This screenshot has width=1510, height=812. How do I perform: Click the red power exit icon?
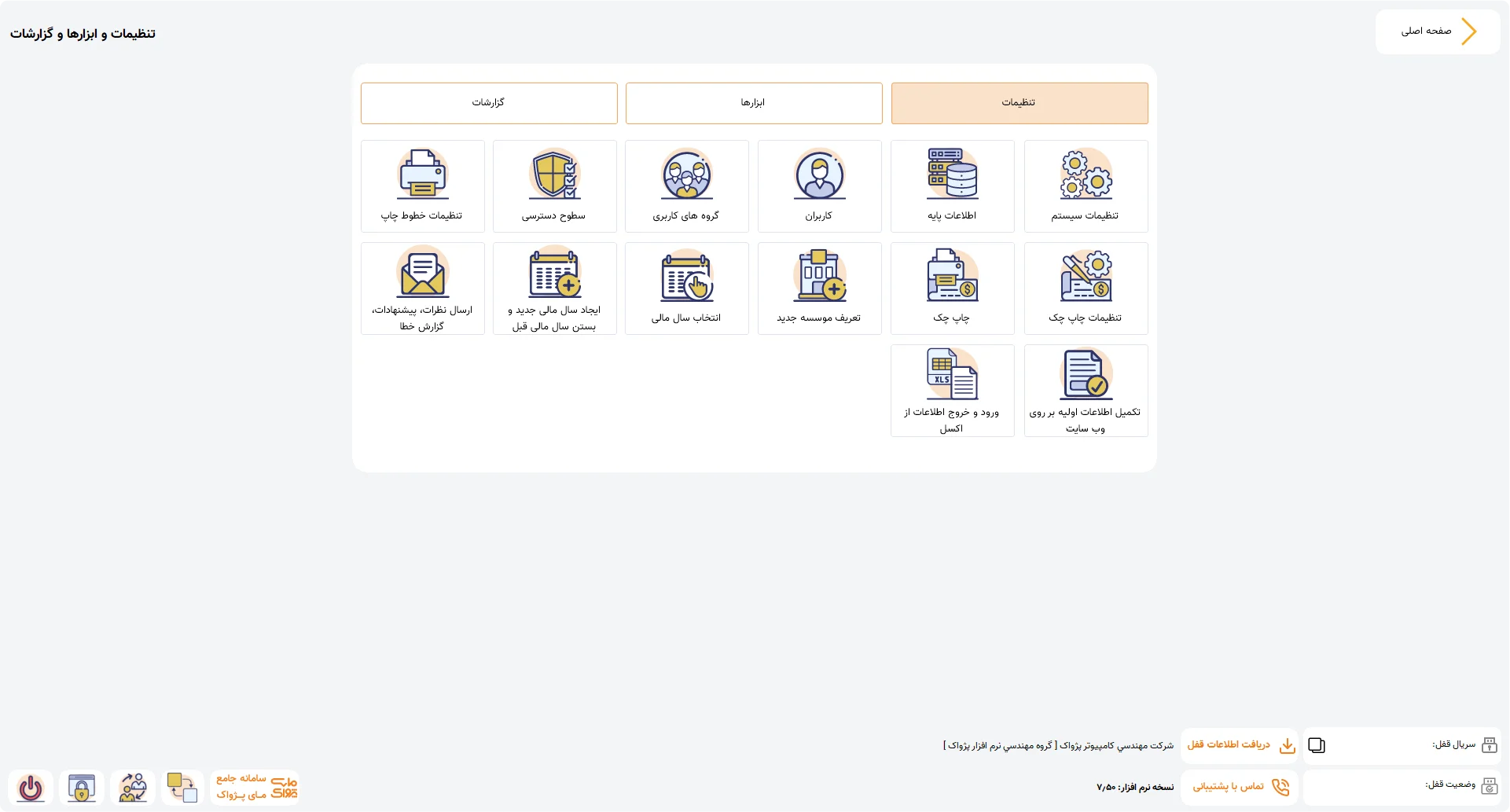click(x=31, y=788)
